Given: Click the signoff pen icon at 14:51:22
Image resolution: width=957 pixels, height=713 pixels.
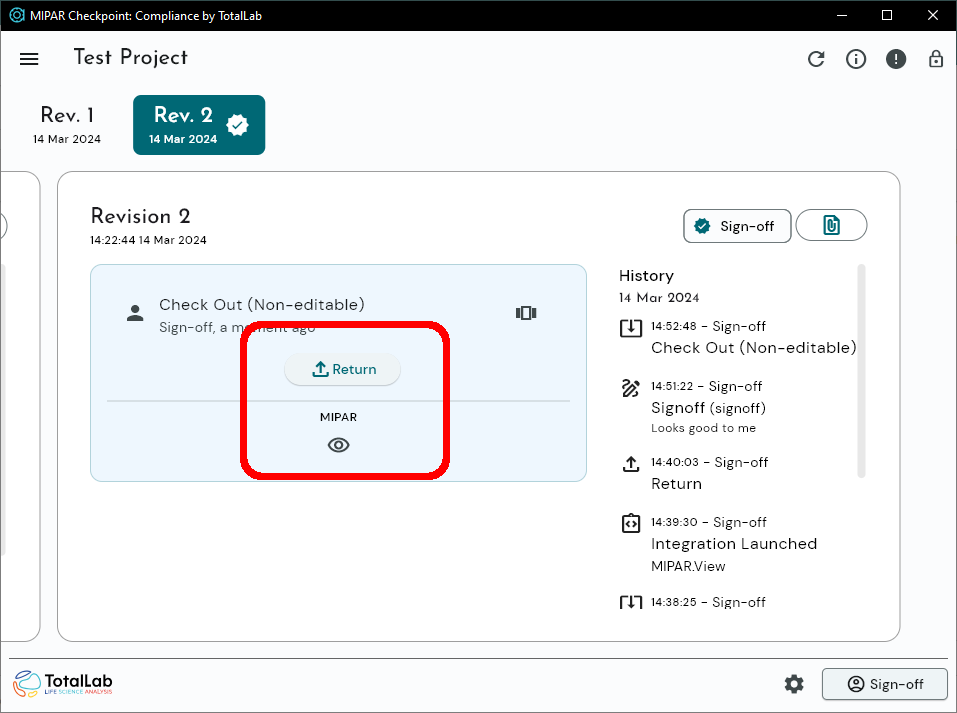Looking at the screenshot, I should tap(630, 388).
